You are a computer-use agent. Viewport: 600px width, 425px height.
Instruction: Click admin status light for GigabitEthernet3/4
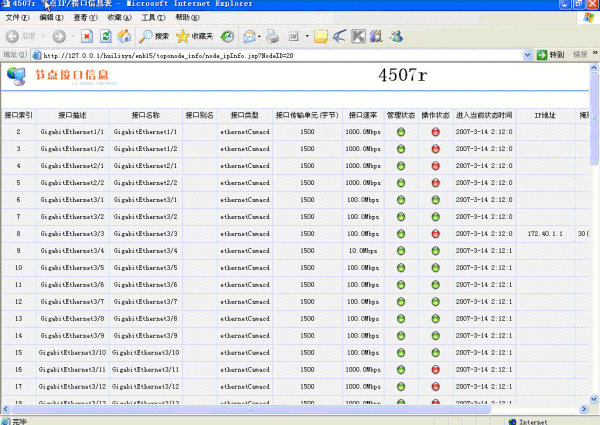click(x=401, y=251)
